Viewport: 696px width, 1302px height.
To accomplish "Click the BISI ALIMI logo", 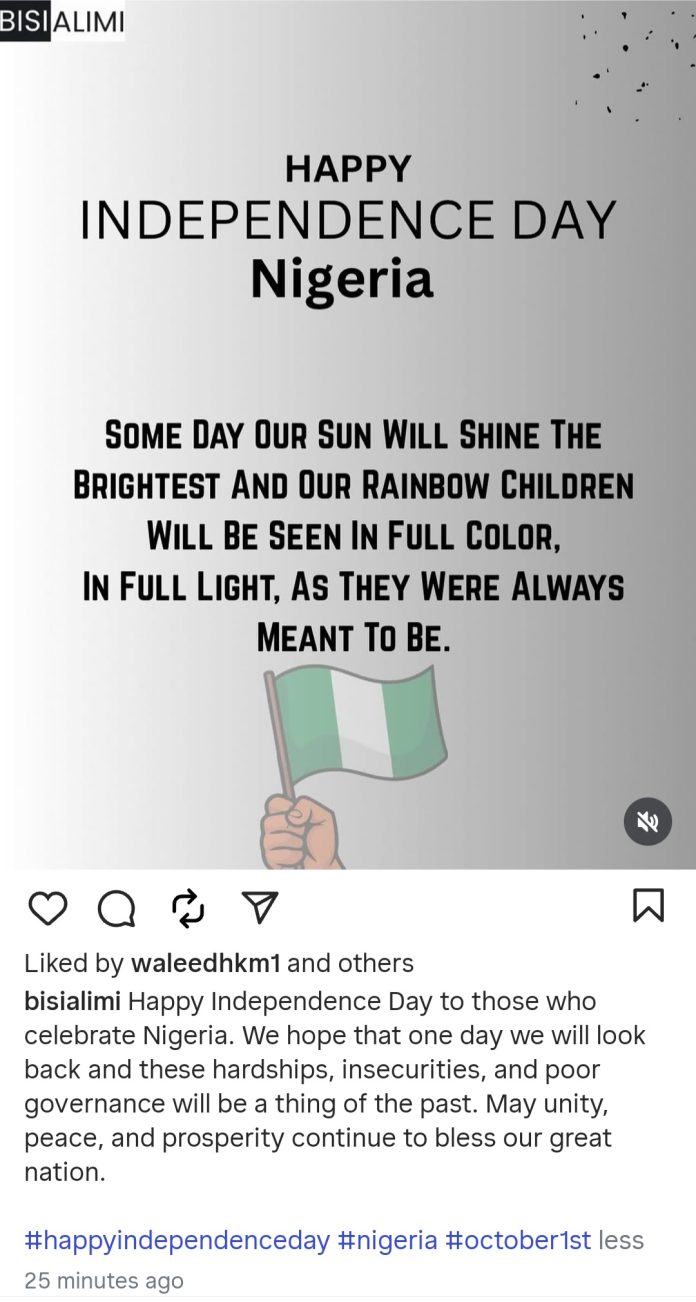I will [63, 22].
